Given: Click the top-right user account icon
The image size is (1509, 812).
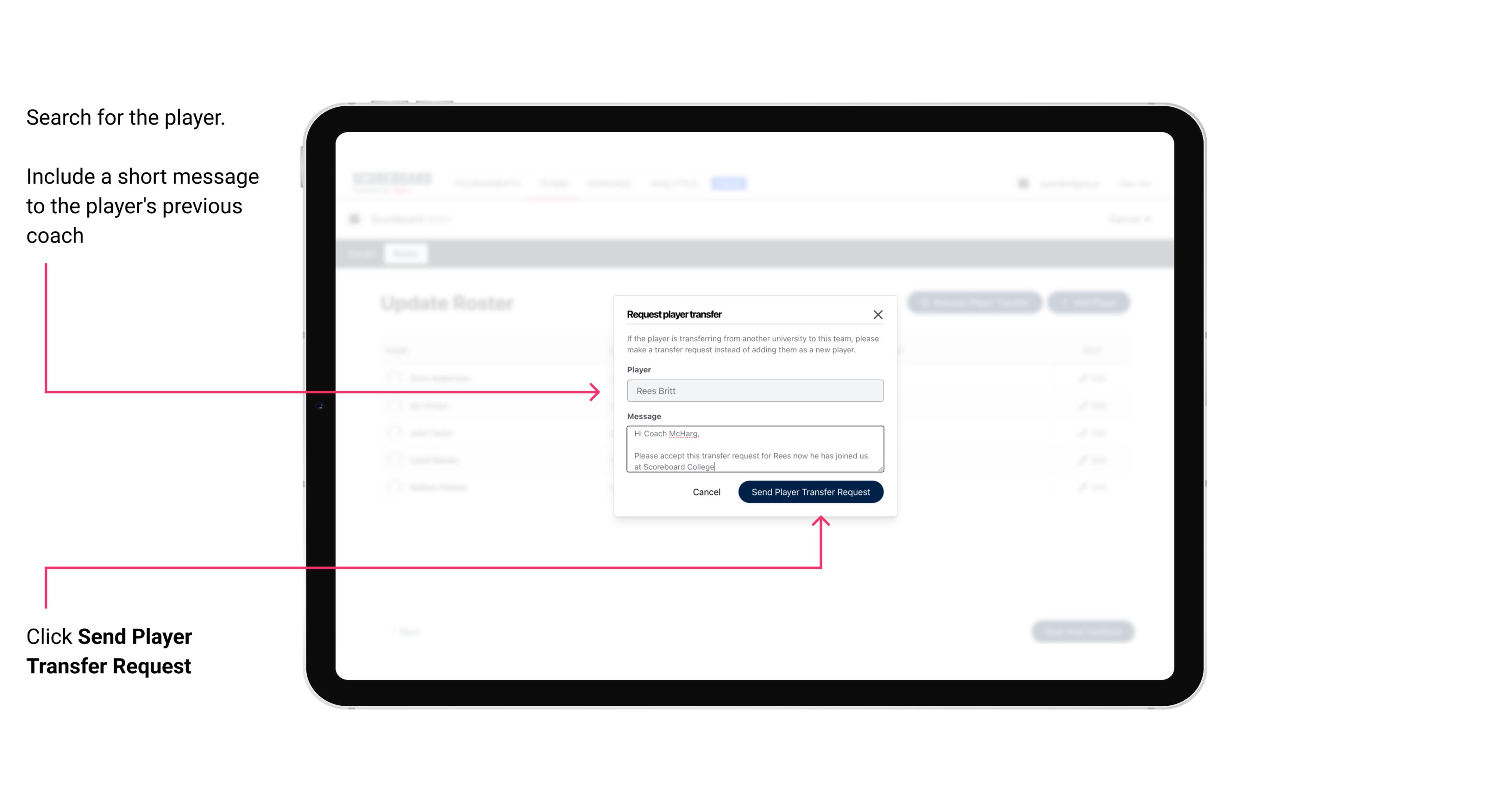Looking at the screenshot, I should click(1022, 183).
